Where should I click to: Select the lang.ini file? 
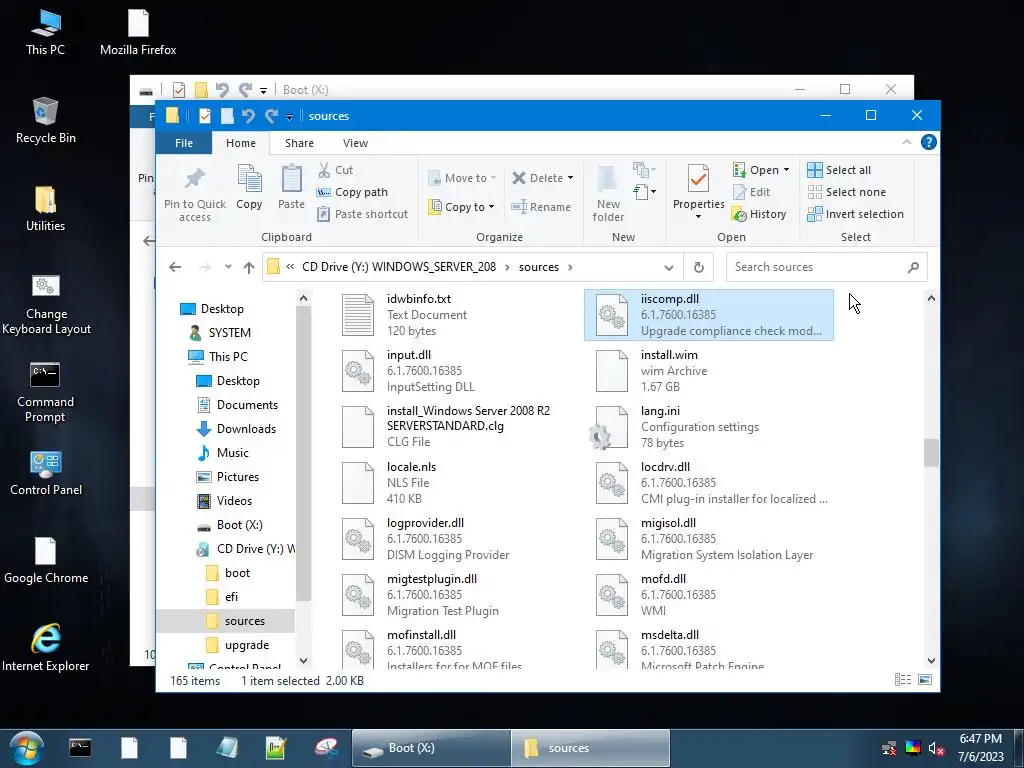[x=709, y=427]
